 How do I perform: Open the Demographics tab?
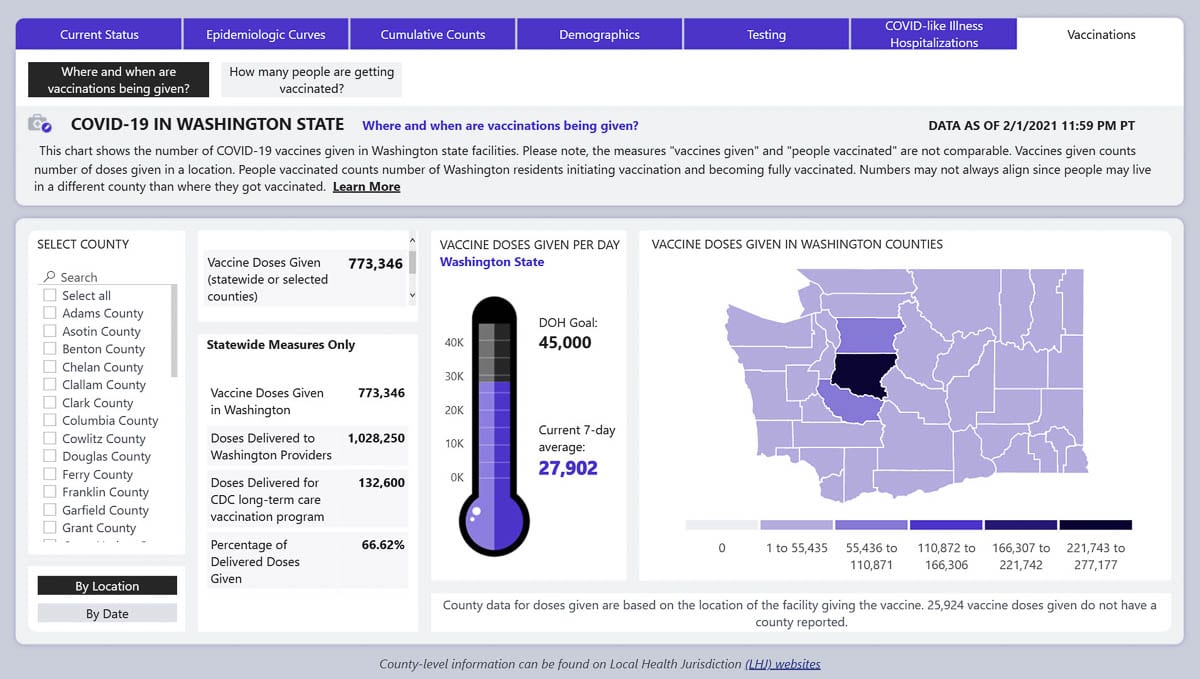599,34
